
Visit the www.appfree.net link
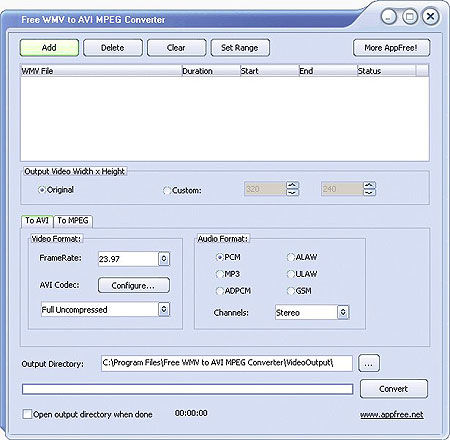(392, 415)
